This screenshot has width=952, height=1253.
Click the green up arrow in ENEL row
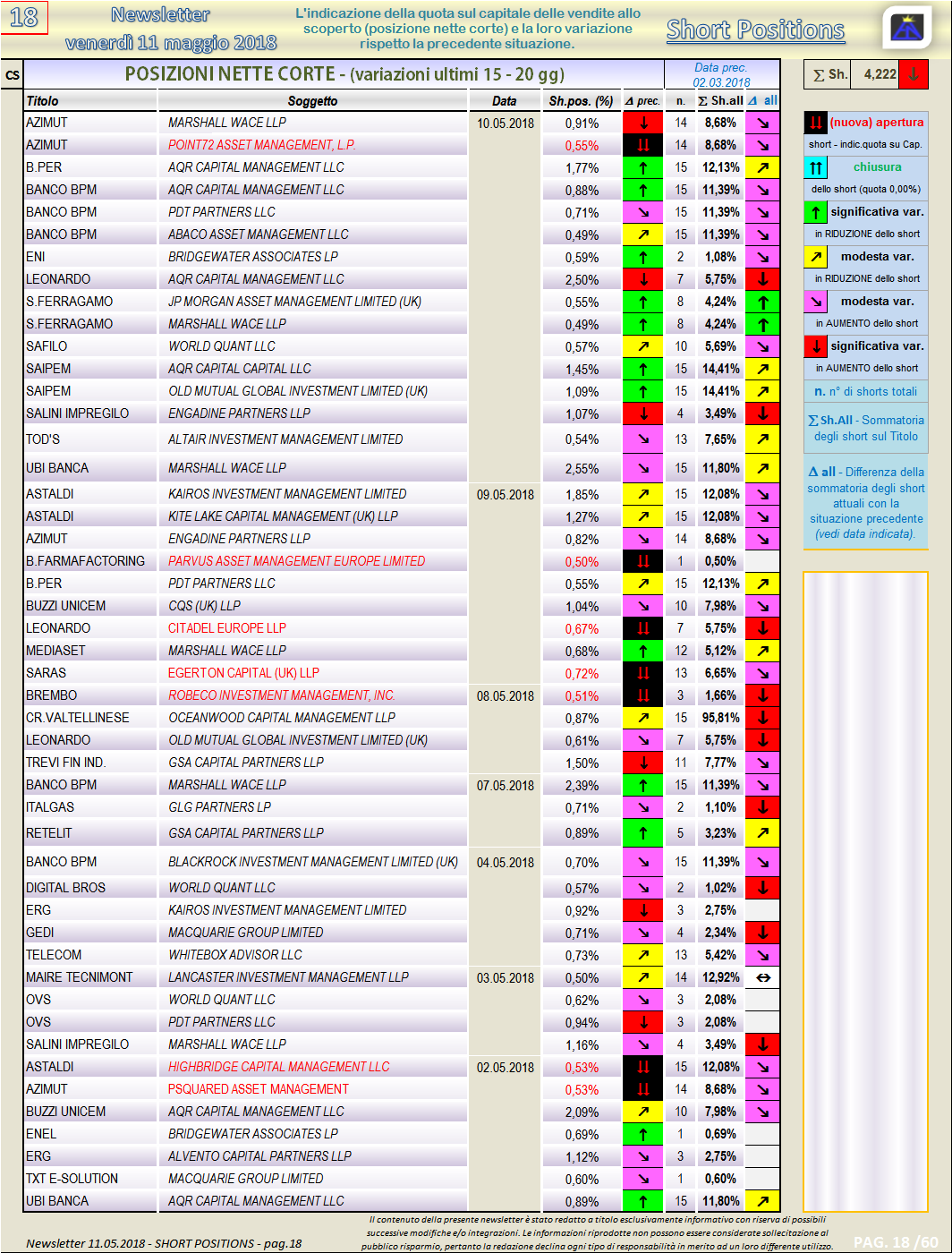(642, 1134)
